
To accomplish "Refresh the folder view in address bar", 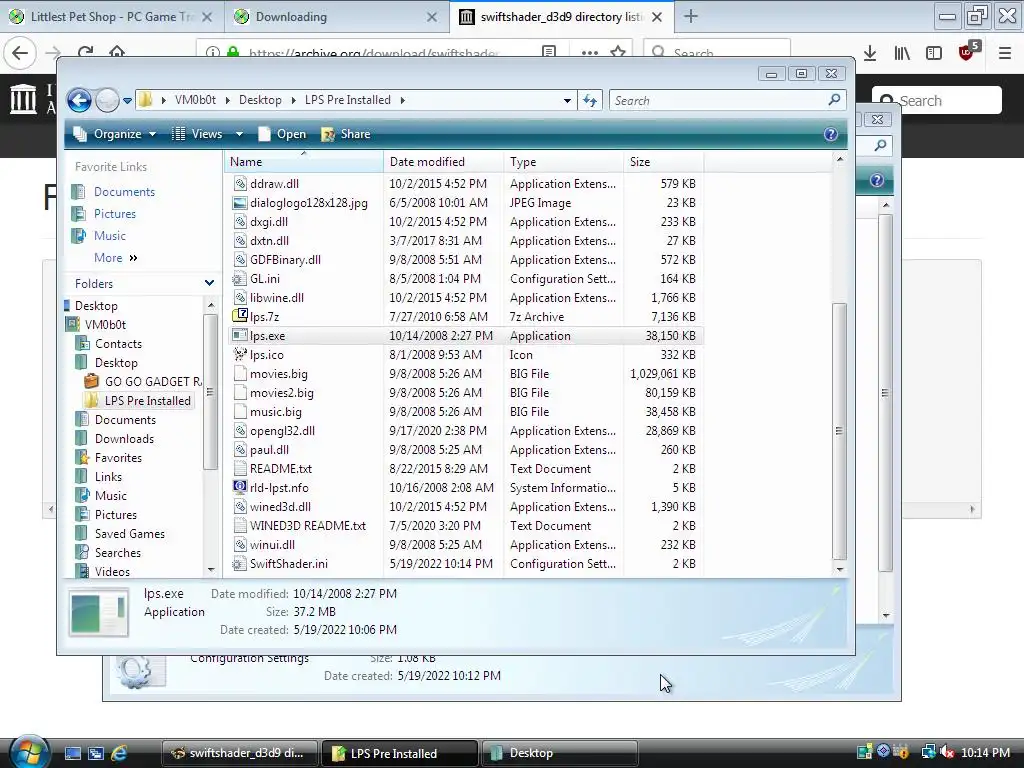I will pyautogui.click(x=590, y=101).
